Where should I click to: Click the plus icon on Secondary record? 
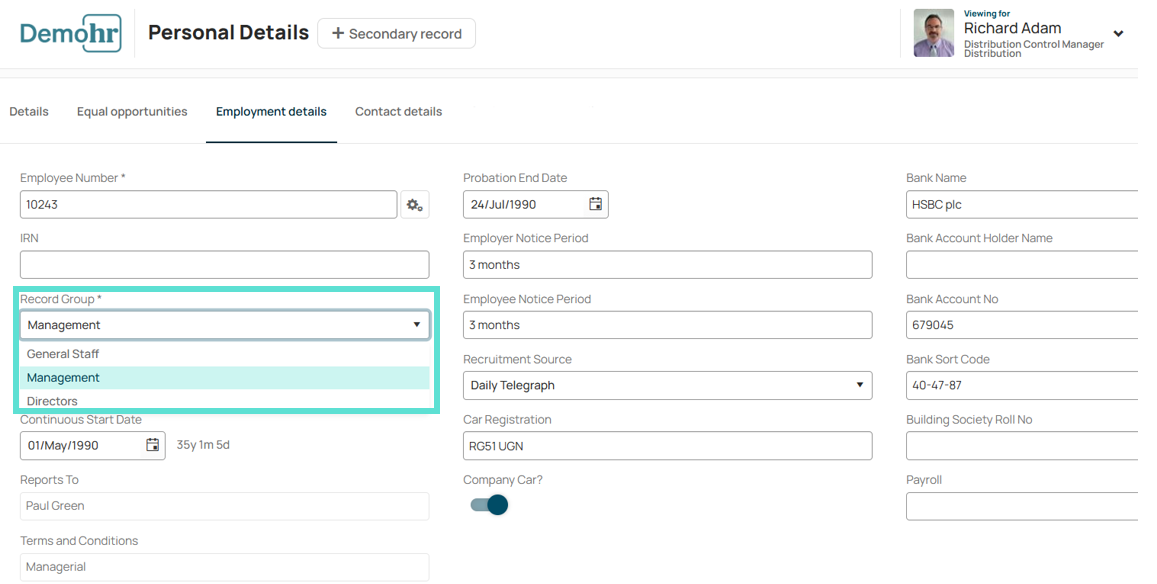point(338,33)
